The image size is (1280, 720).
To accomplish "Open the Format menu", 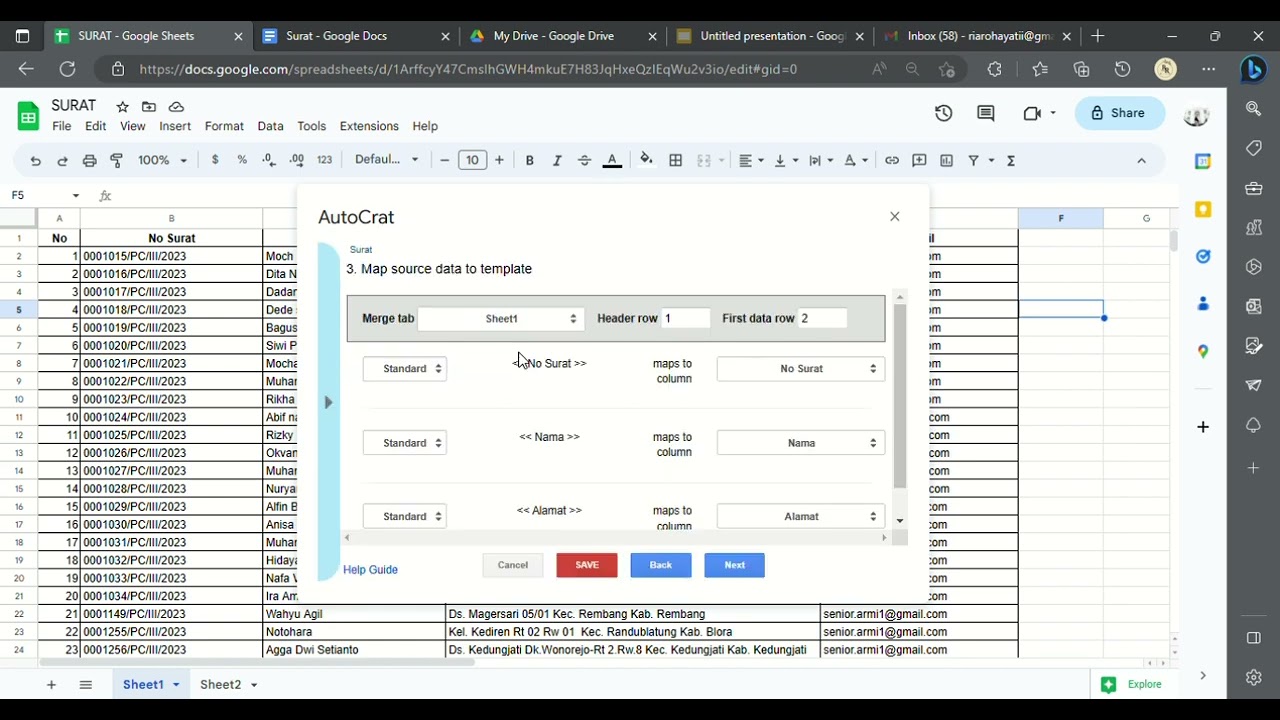I will pyautogui.click(x=224, y=126).
